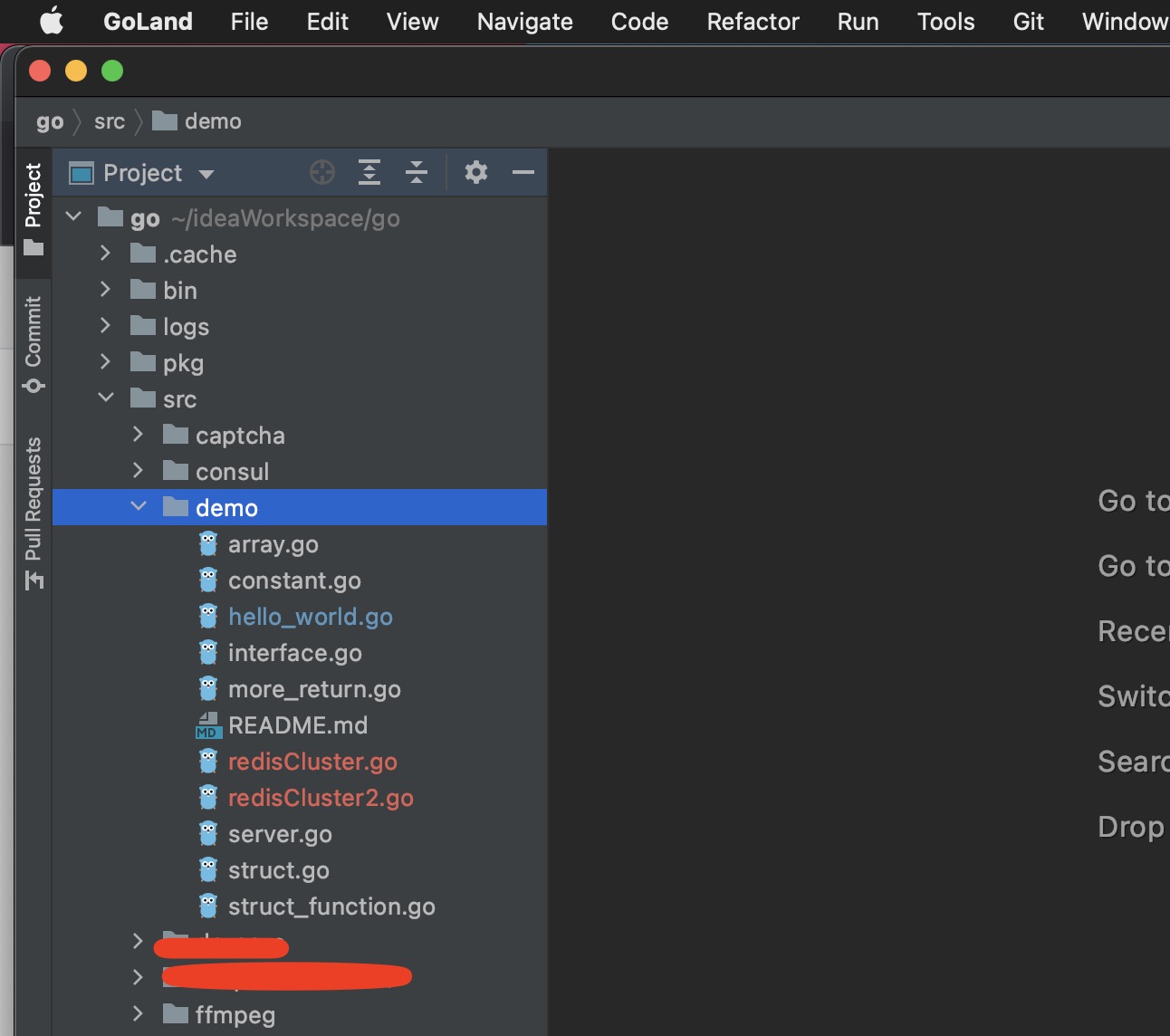Click gopher icon of interface.go

pos(208,652)
